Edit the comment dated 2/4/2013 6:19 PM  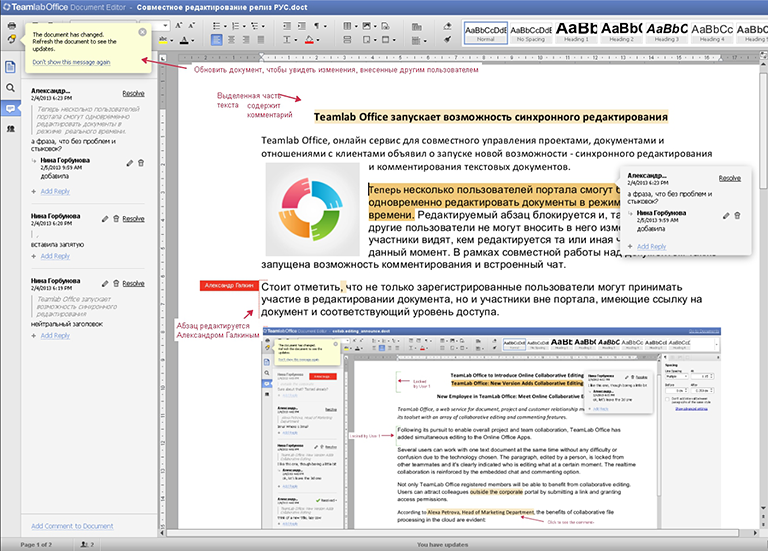105,284
